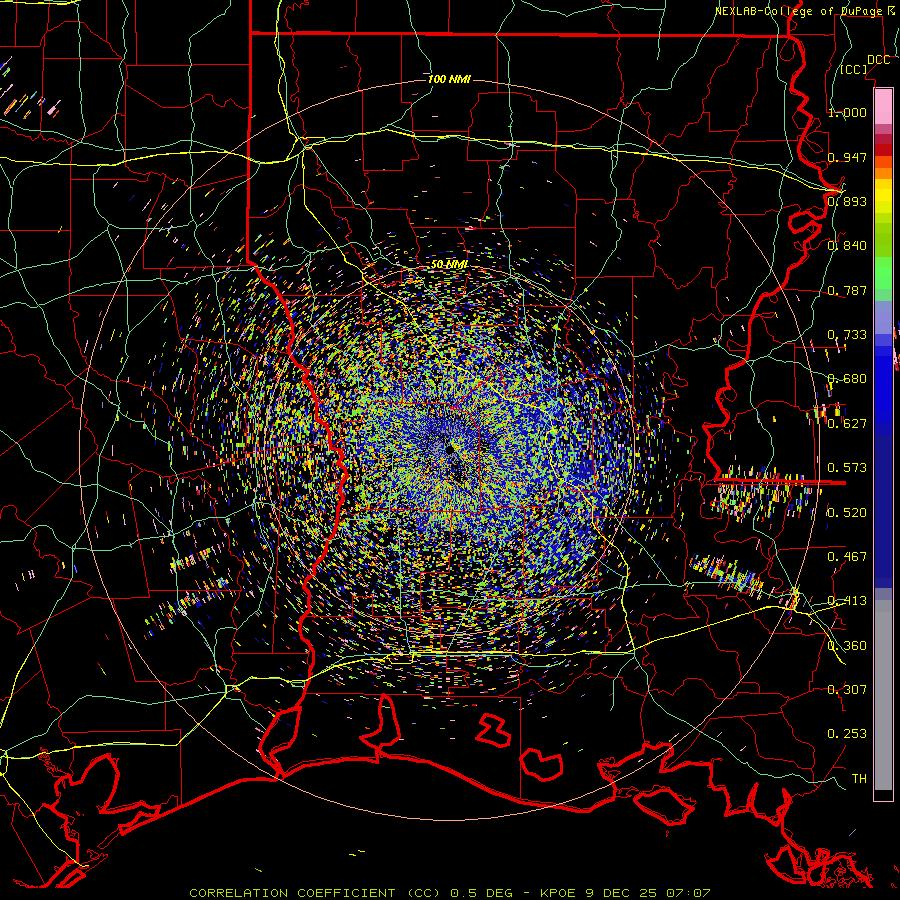This screenshot has width=900, height=900.
Task: Select the 0.307 legend value
Action: click(x=847, y=690)
